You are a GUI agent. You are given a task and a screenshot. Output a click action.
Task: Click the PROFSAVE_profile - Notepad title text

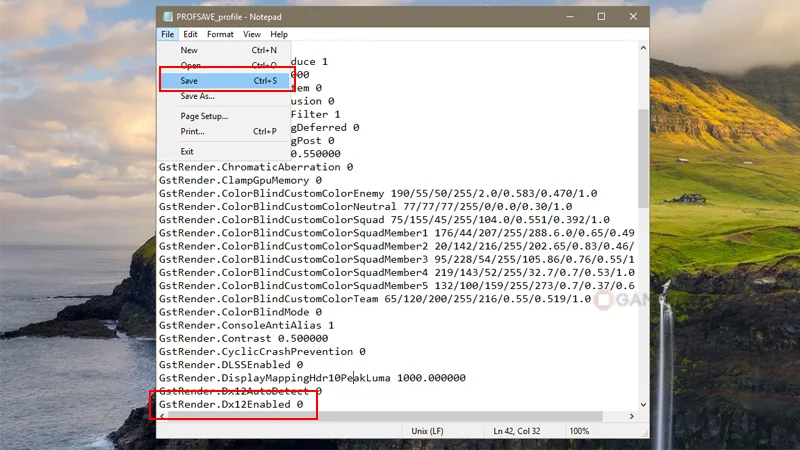click(x=229, y=17)
